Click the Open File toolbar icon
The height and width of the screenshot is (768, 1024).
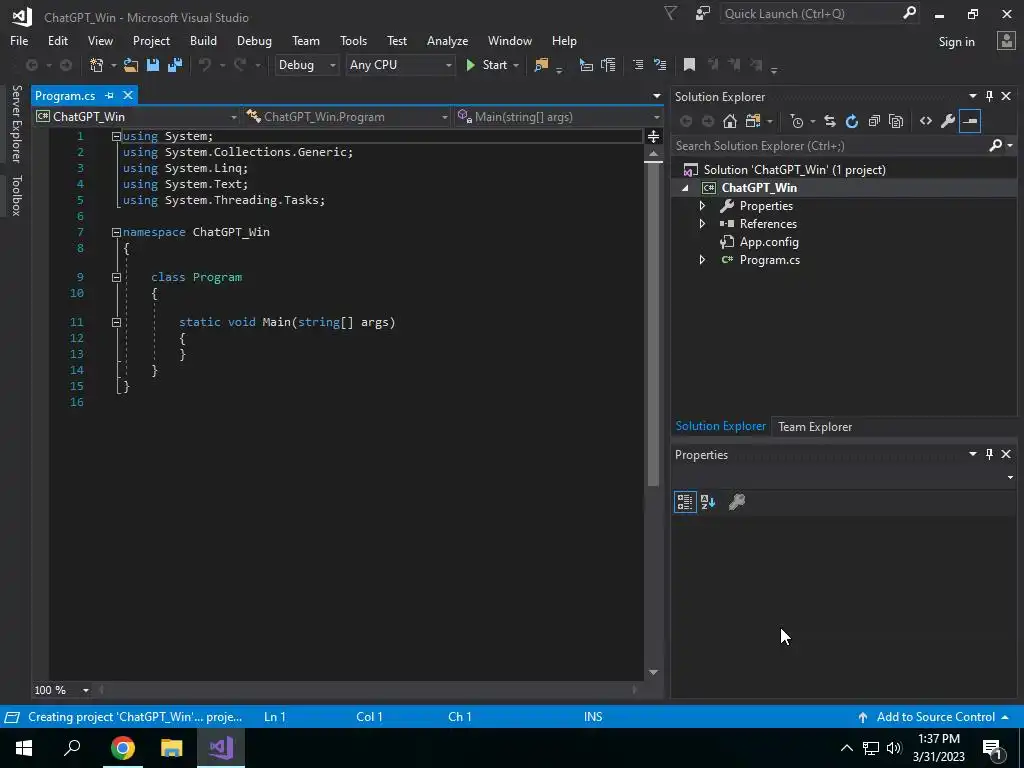point(131,65)
